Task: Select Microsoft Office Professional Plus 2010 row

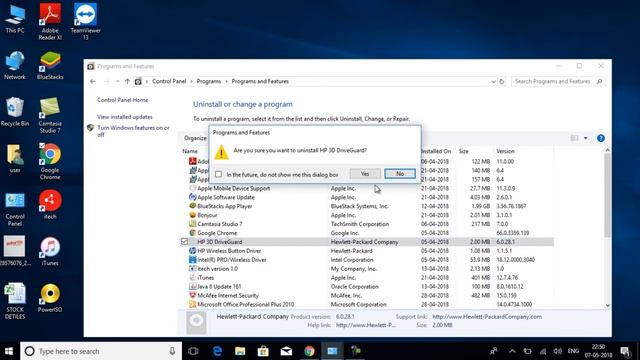Action: 367,304
